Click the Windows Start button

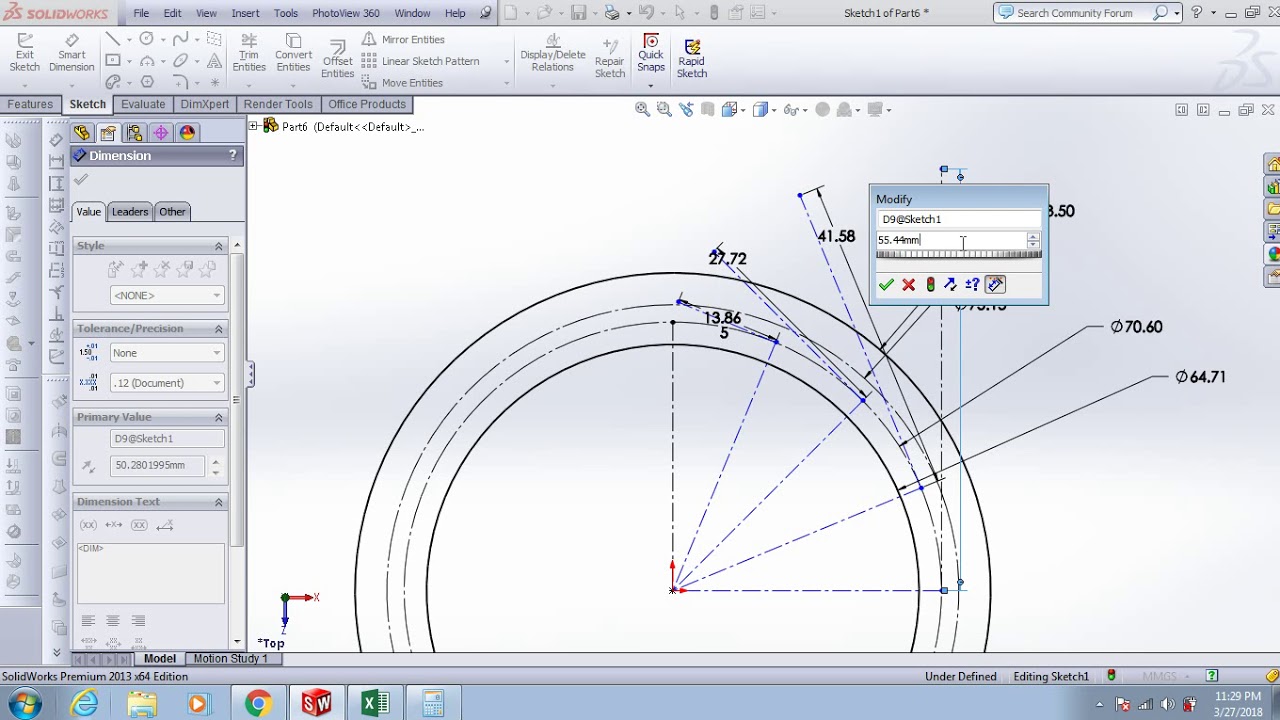click(23, 704)
